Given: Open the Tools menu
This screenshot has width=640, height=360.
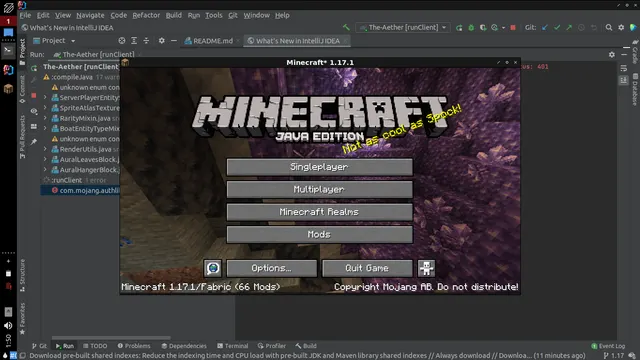Looking at the screenshot, I should [213, 15].
